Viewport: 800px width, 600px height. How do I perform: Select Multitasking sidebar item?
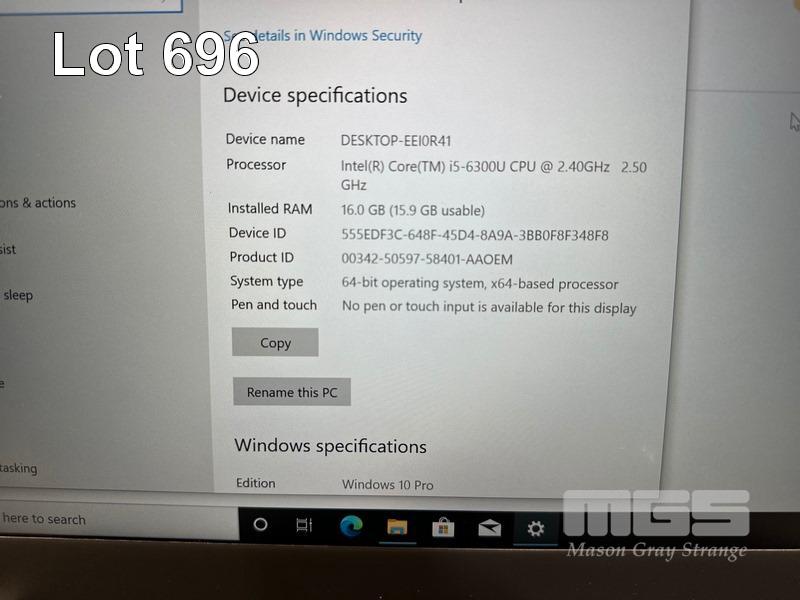18,468
